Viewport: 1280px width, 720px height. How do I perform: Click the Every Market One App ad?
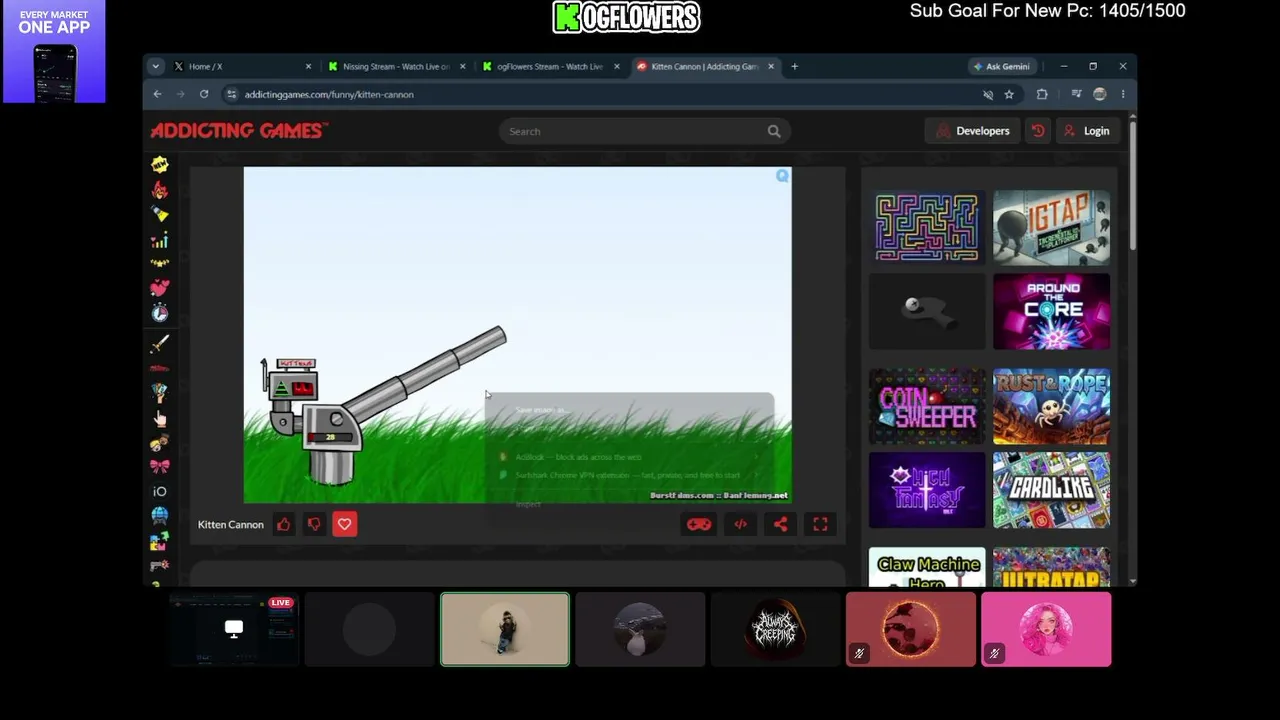point(54,52)
